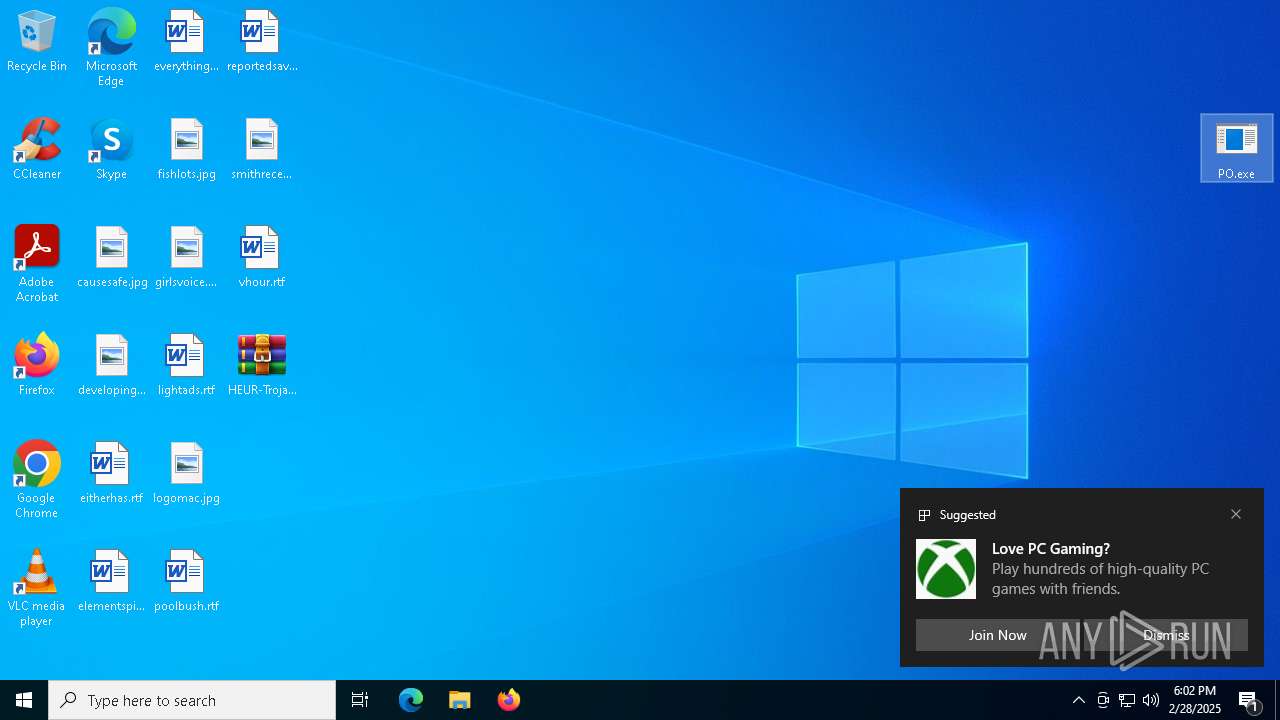Select the PO.exe desktop file
The width and height of the screenshot is (1280, 720).
[x=1237, y=149]
